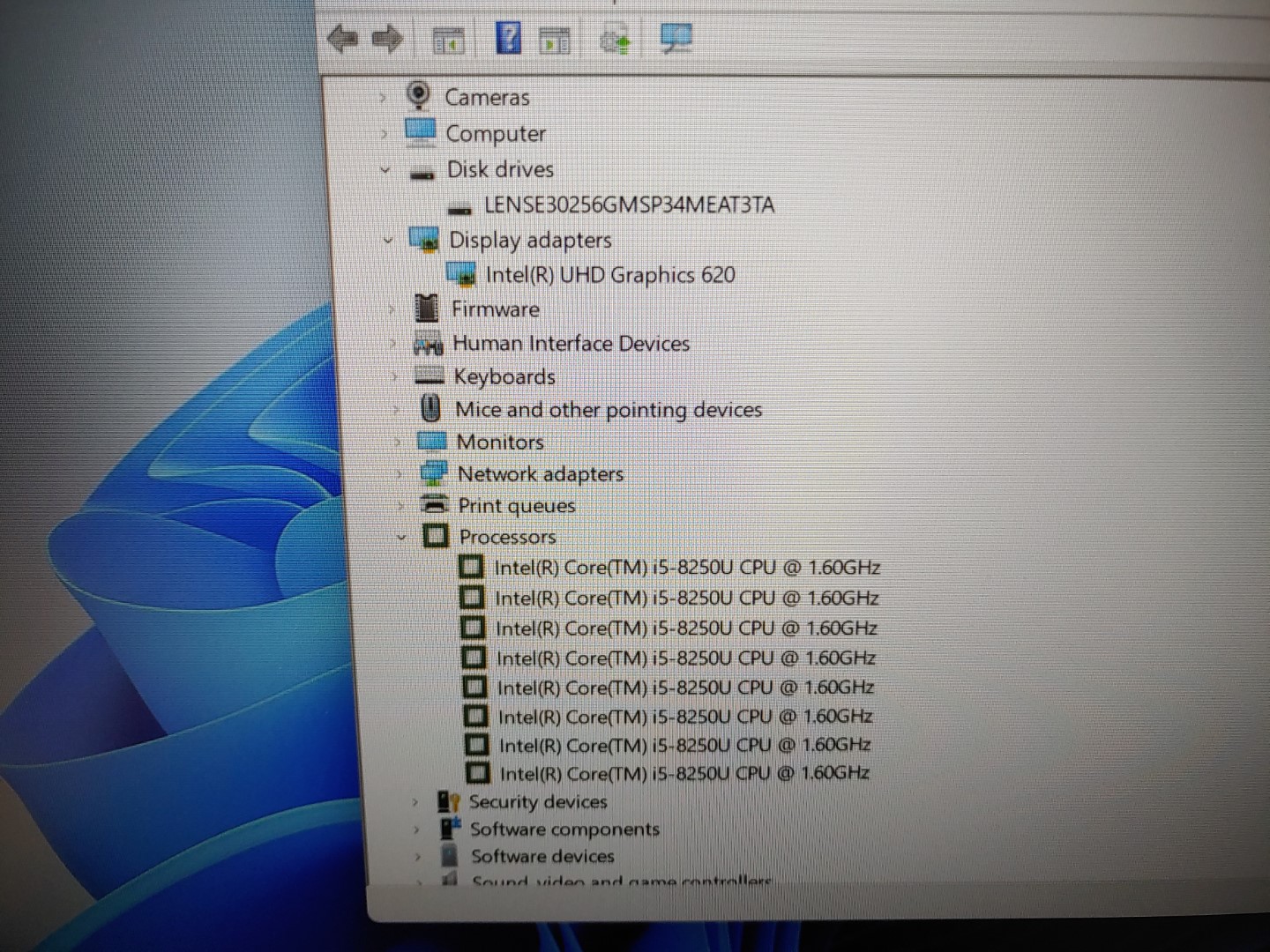This screenshot has width=1270, height=952.
Task: Collapse the Disk drives node
Action: point(385,169)
